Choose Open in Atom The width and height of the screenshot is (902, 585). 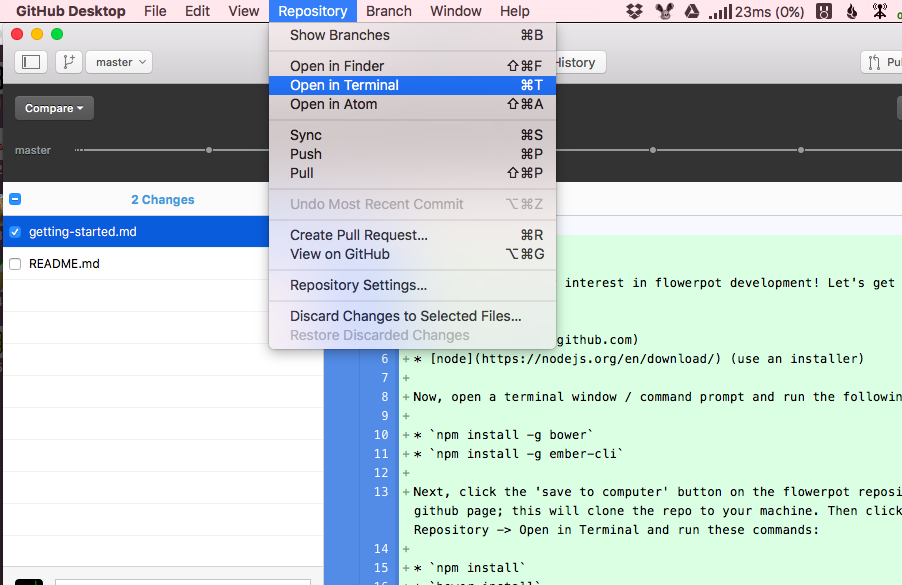(412, 104)
